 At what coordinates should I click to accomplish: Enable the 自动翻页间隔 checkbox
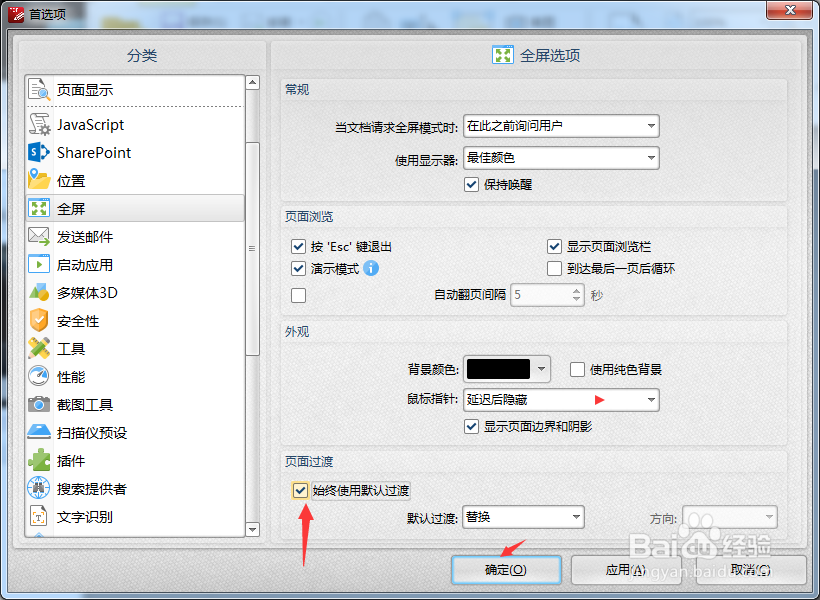point(298,295)
